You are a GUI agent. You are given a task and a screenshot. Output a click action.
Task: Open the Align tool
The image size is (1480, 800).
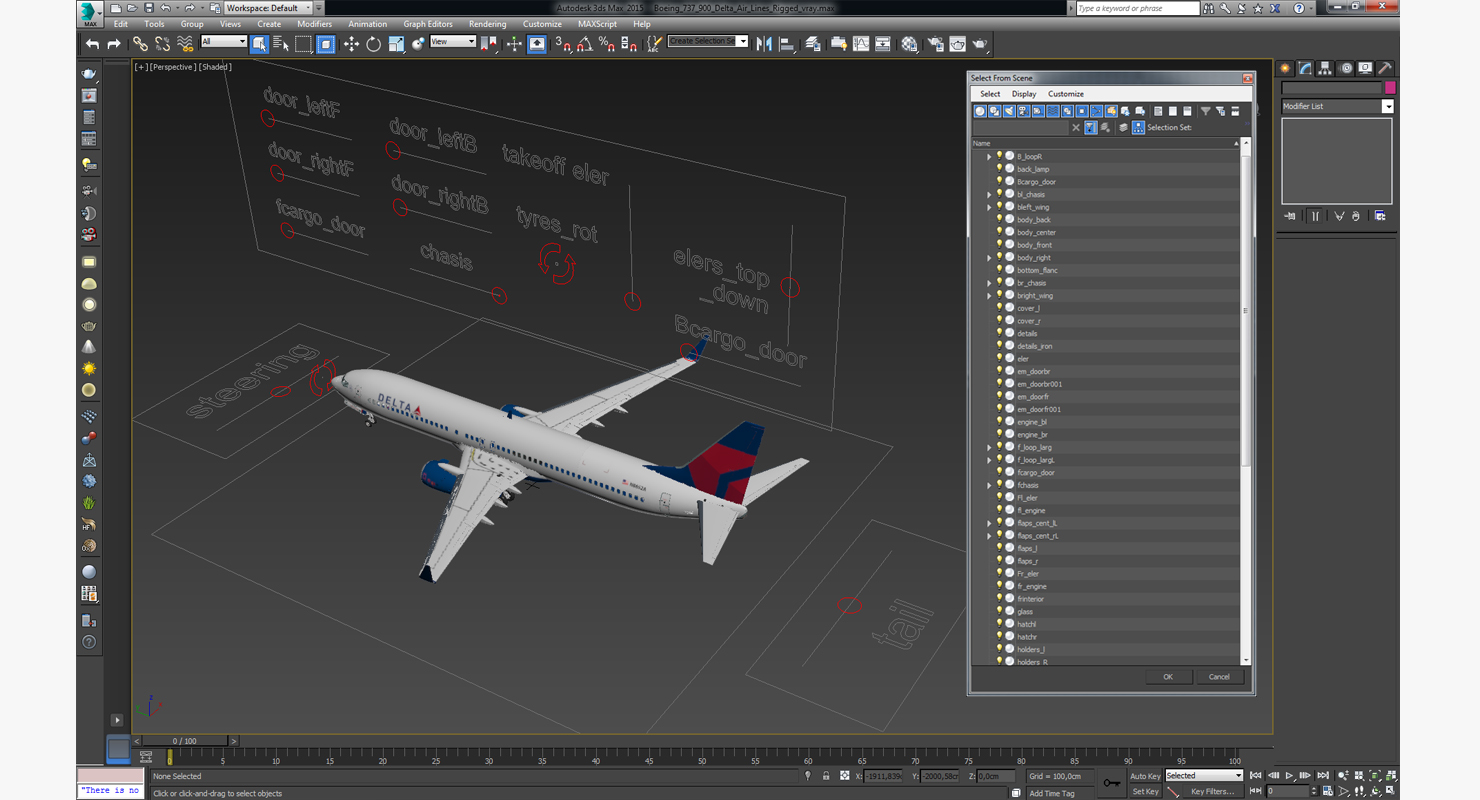coord(787,44)
